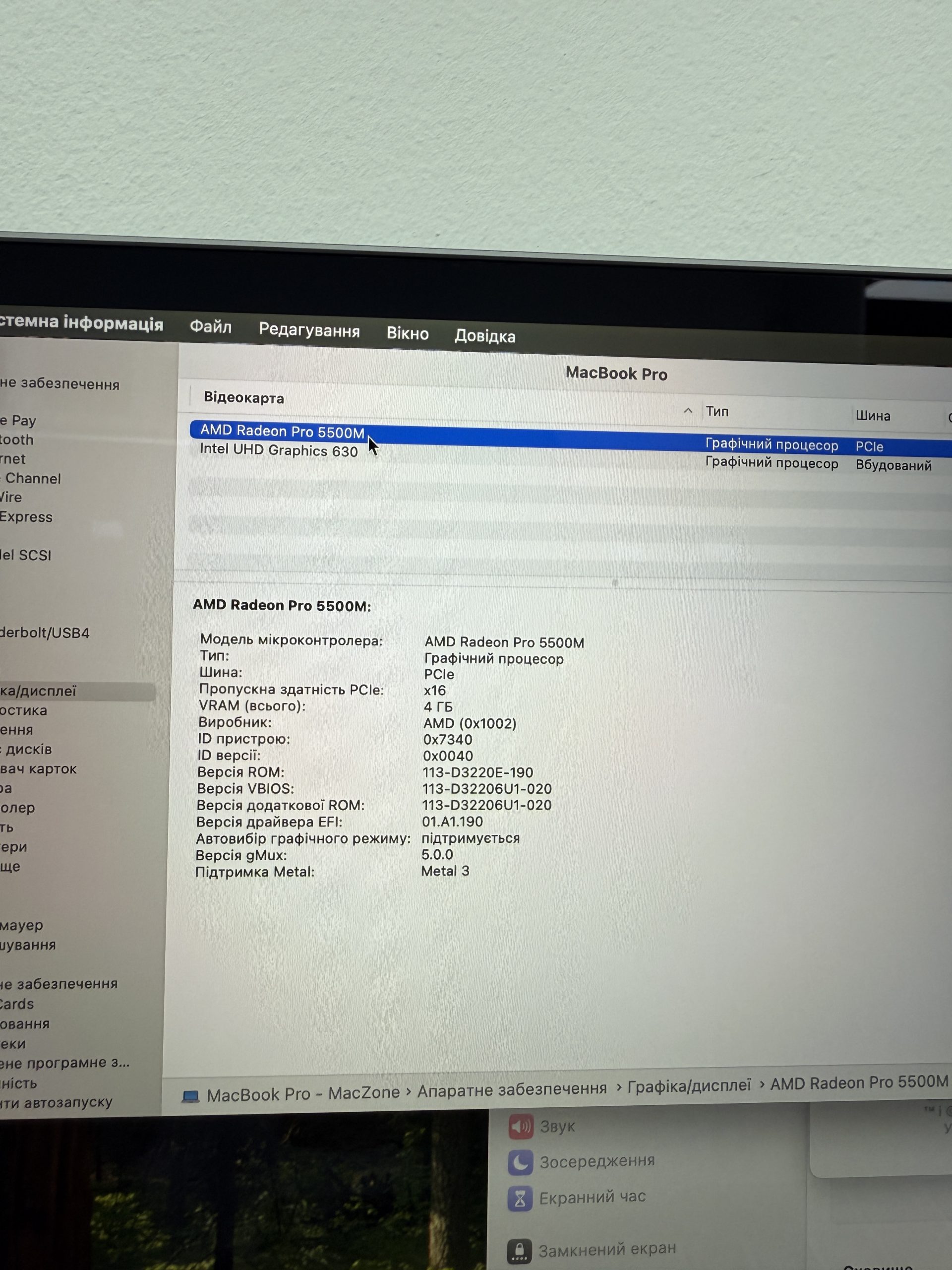Select Графіка/дисплеї in path bar
This screenshot has width=952, height=1270.
(689, 1085)
